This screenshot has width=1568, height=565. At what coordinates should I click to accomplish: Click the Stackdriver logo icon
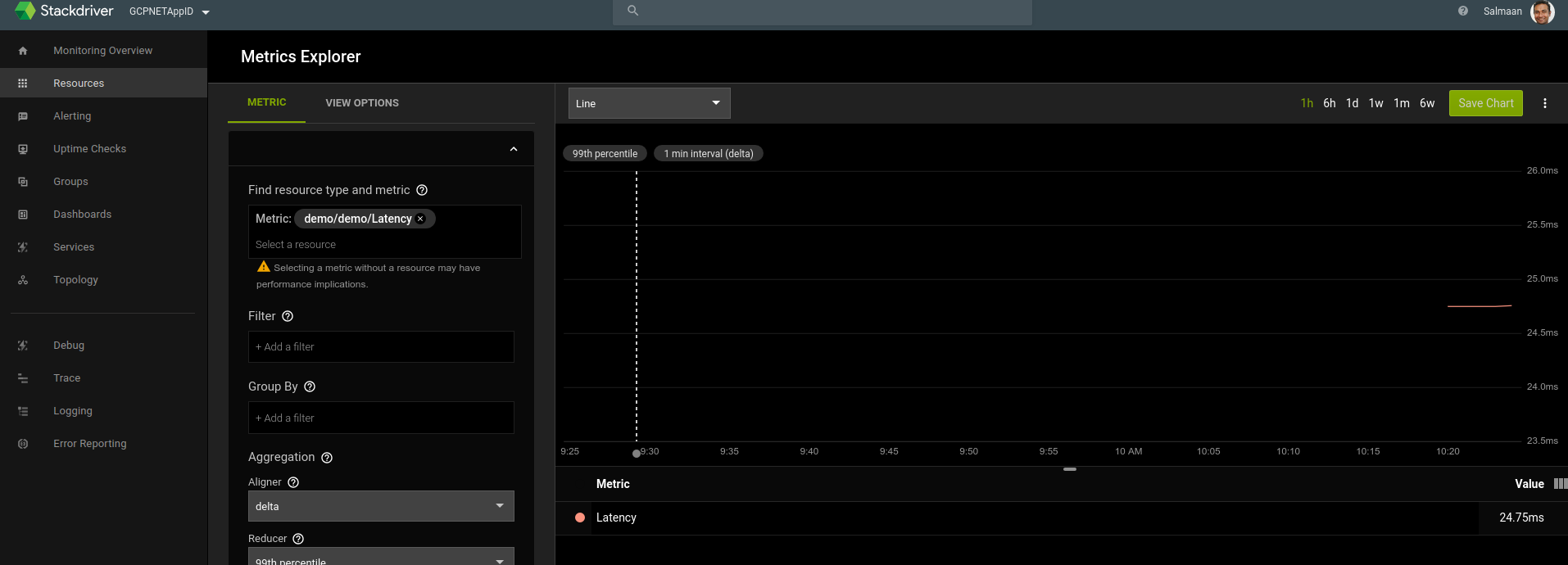(25, 11)
